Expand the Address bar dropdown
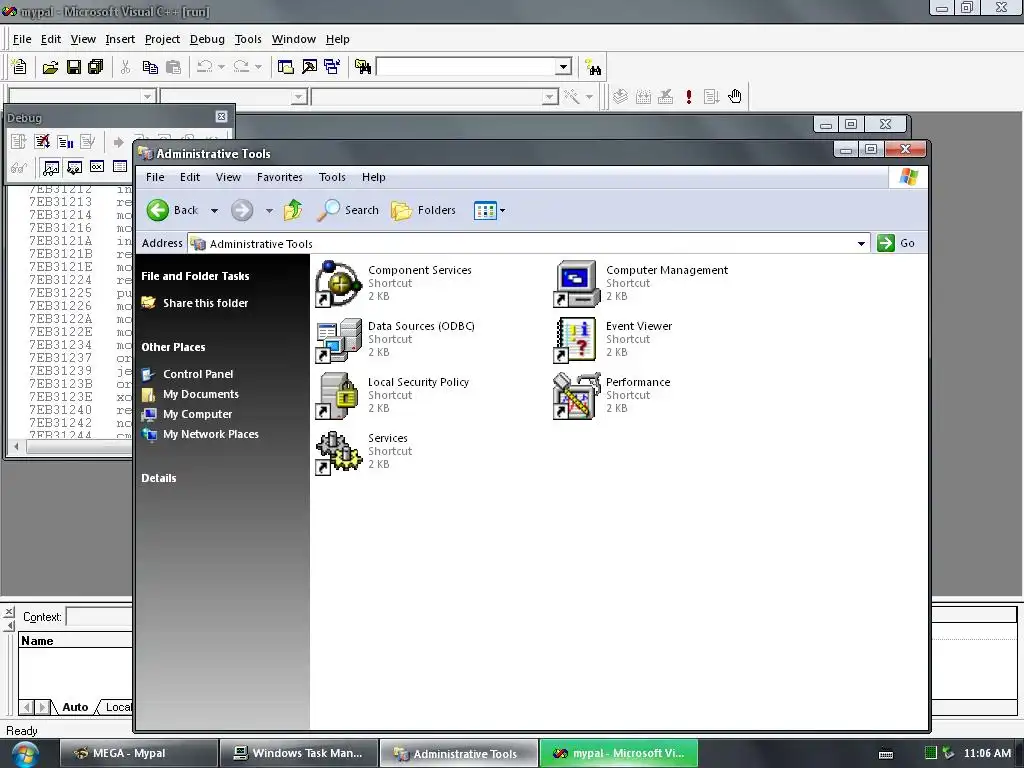 pyautogui.click(x=861, y=244)
